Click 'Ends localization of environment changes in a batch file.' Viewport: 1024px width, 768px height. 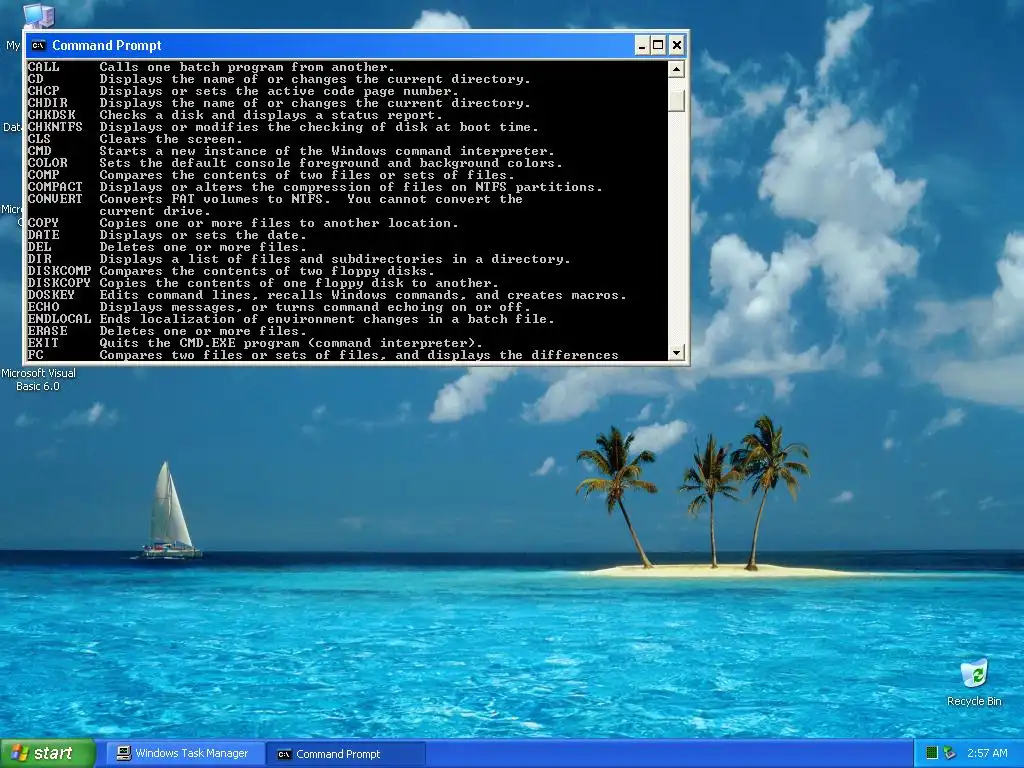(327, 319)
